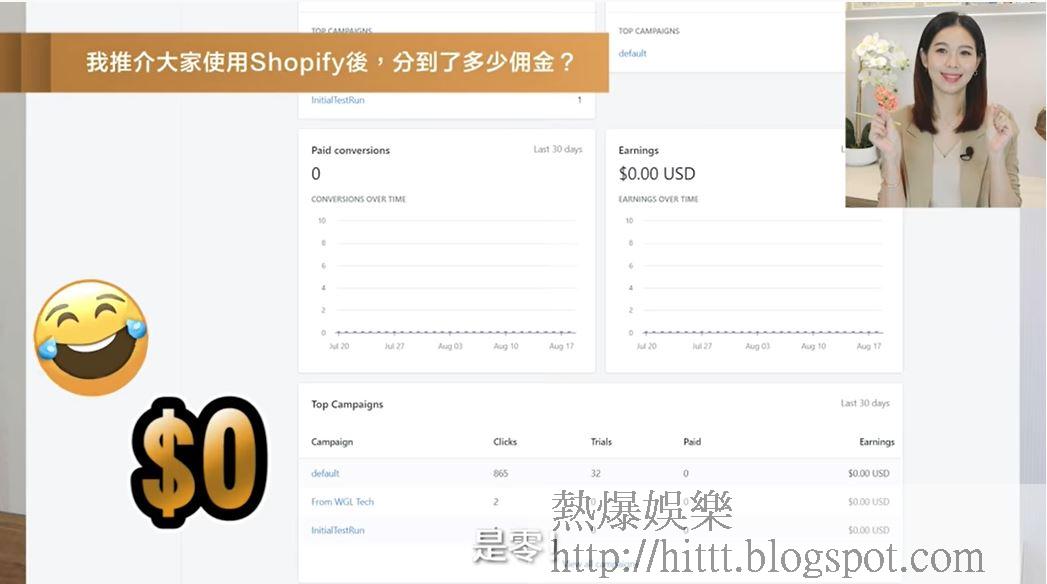Click the 'Top Campaigns' table heading
This screenshot has width=1047, height=584.
[347, 404]
